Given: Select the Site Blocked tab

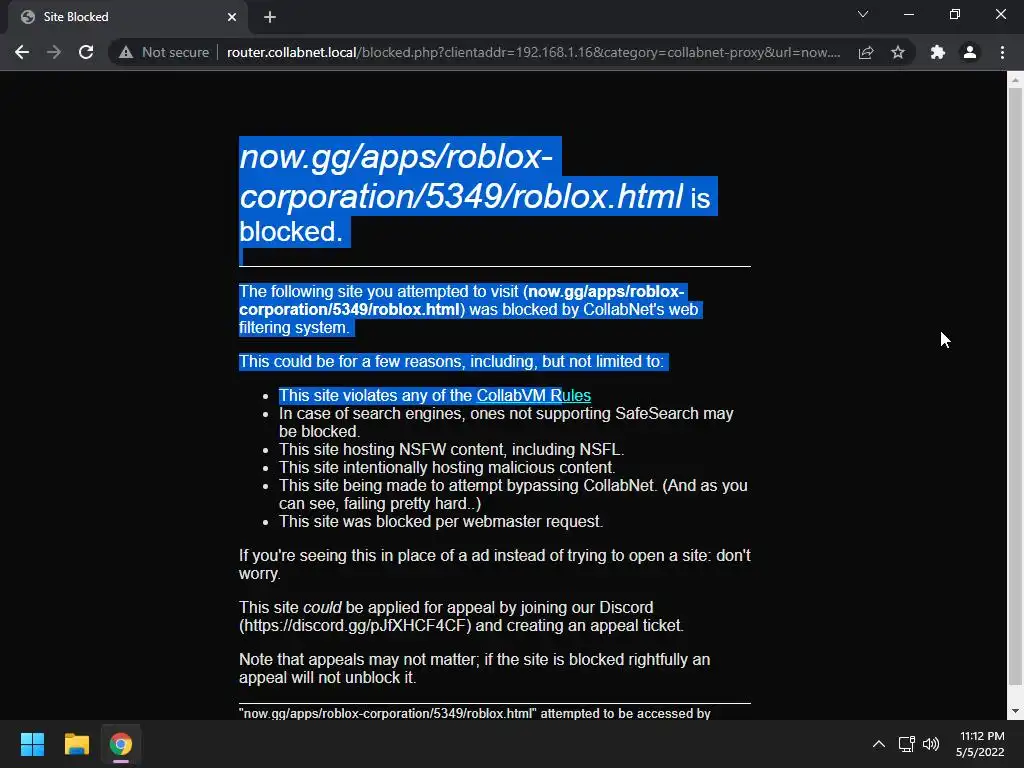Looking at the screenshot, I should [x=127, y=17].
